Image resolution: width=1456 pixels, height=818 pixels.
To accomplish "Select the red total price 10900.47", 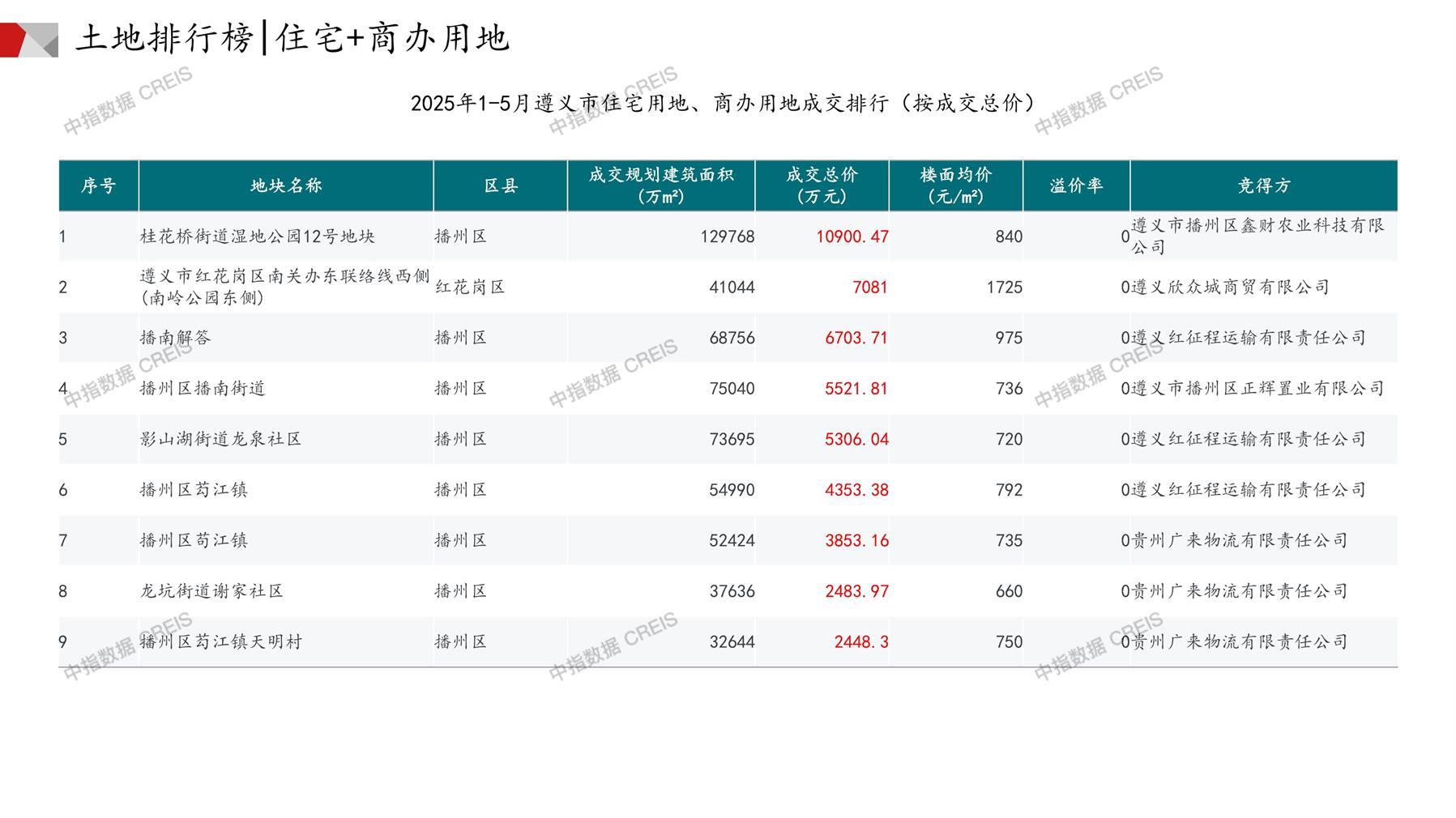I will (852, 236).
